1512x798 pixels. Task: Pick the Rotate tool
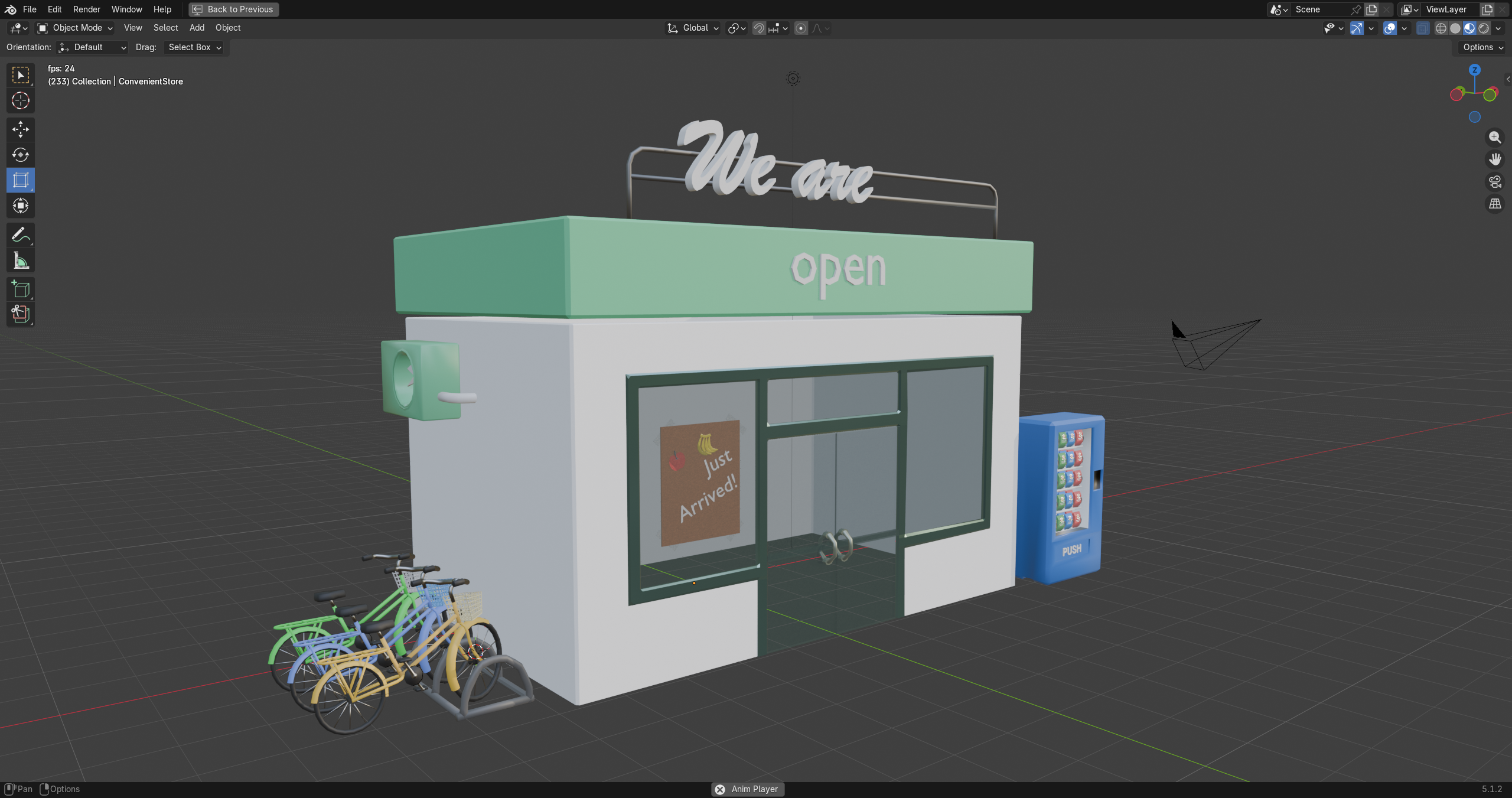(x=21, y=155)
